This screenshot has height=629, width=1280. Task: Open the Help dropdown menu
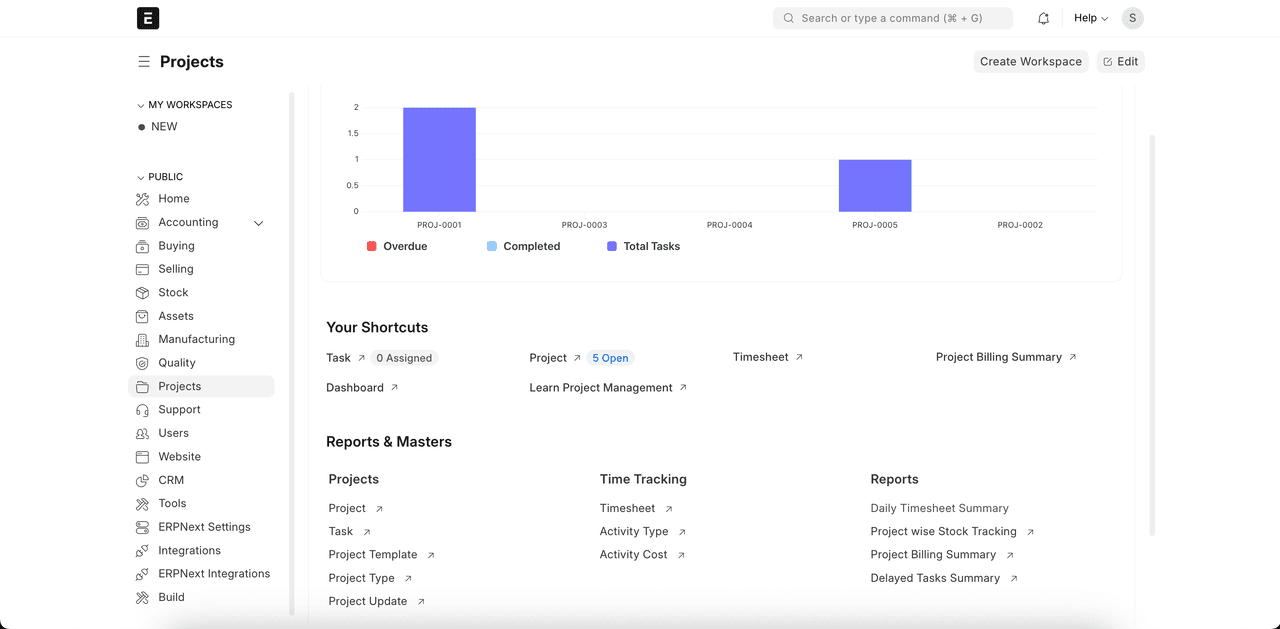pos(1090,18)
